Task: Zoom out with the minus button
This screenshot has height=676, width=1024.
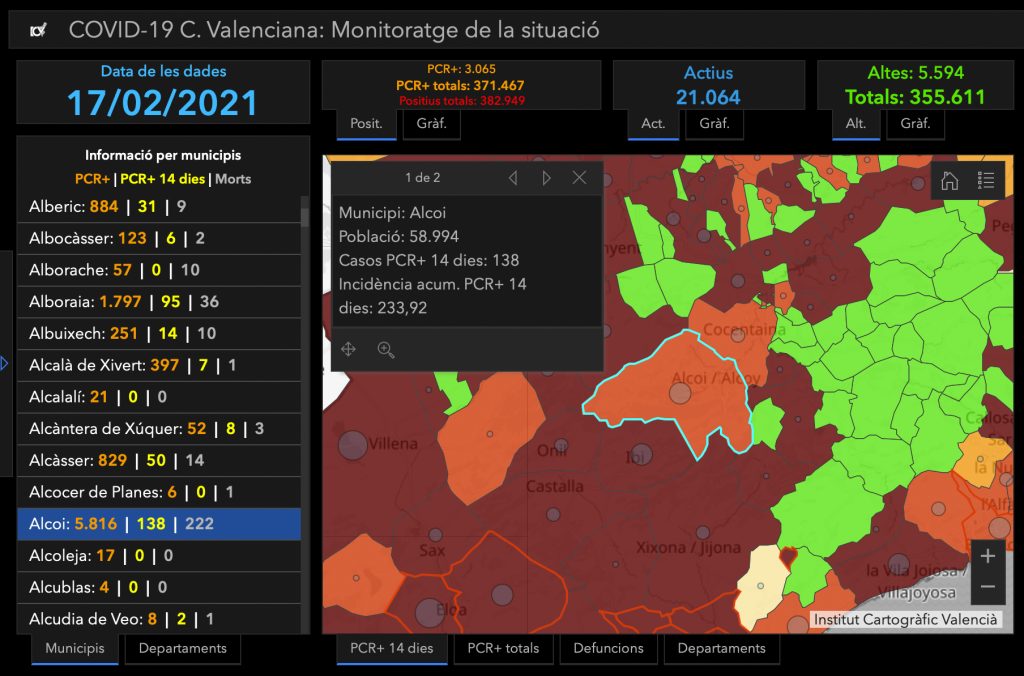Action: (987, 587)
